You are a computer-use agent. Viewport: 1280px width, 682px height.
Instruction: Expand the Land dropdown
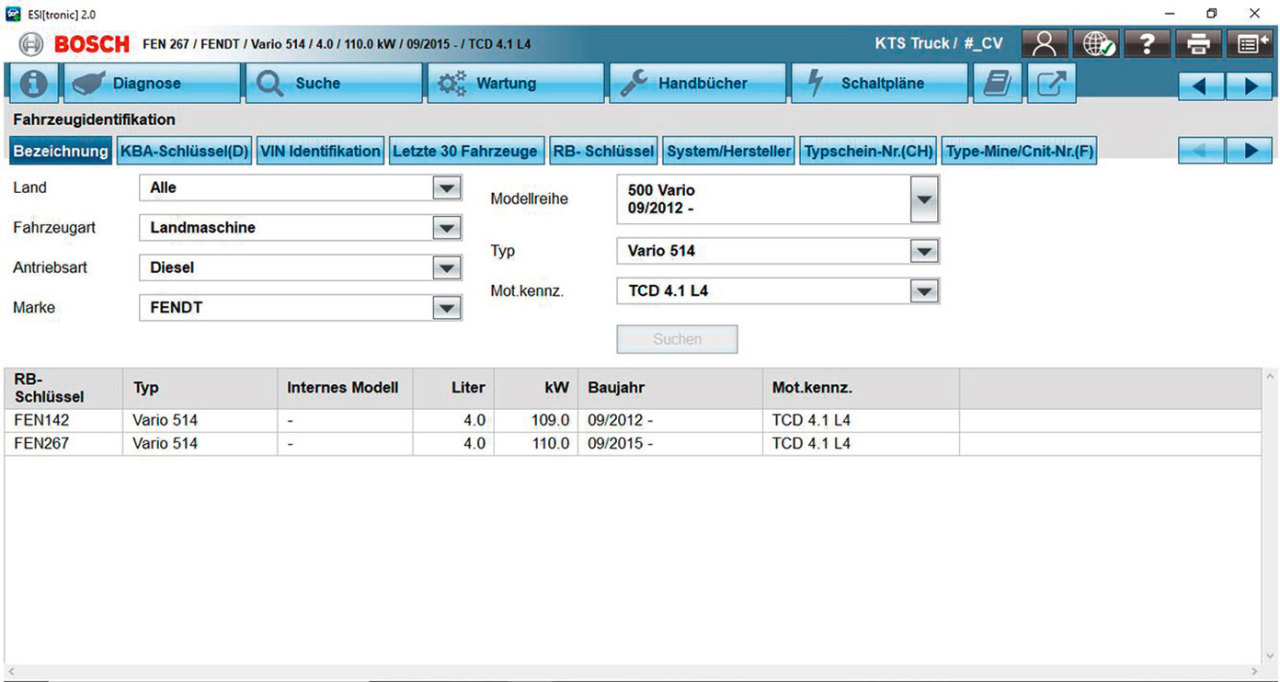[x=446, y=188]
